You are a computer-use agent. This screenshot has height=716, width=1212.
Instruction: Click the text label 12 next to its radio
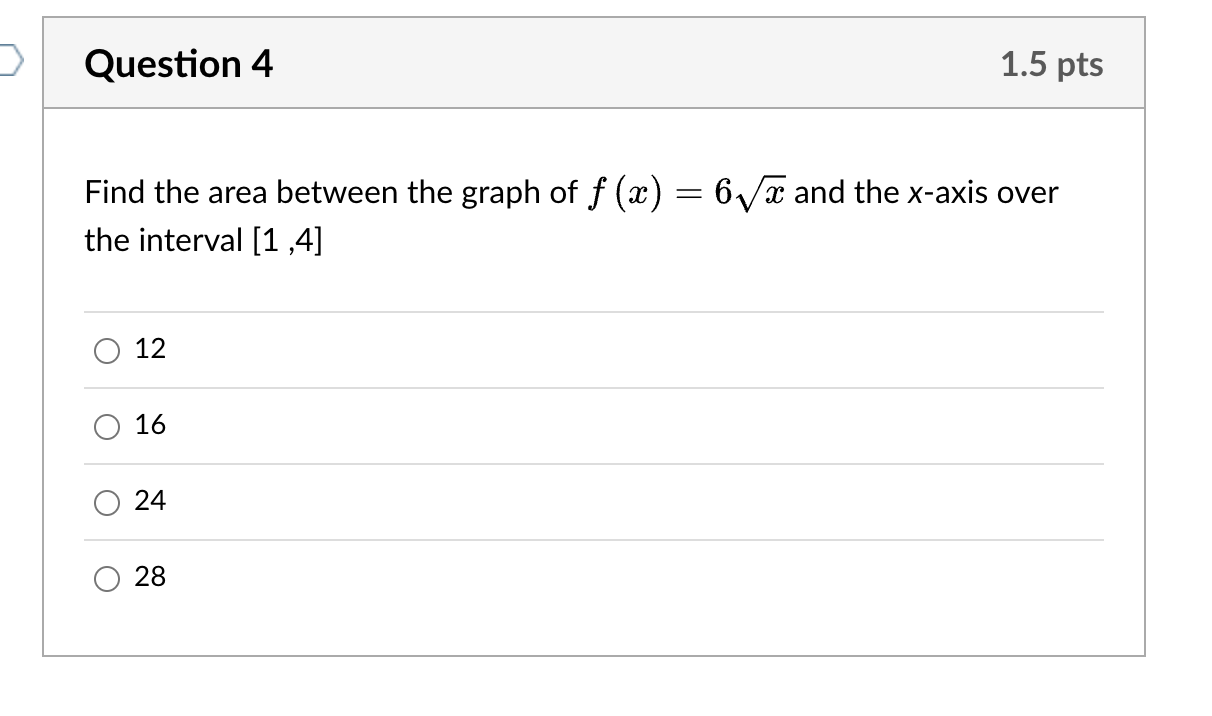[x=150, y=349]
